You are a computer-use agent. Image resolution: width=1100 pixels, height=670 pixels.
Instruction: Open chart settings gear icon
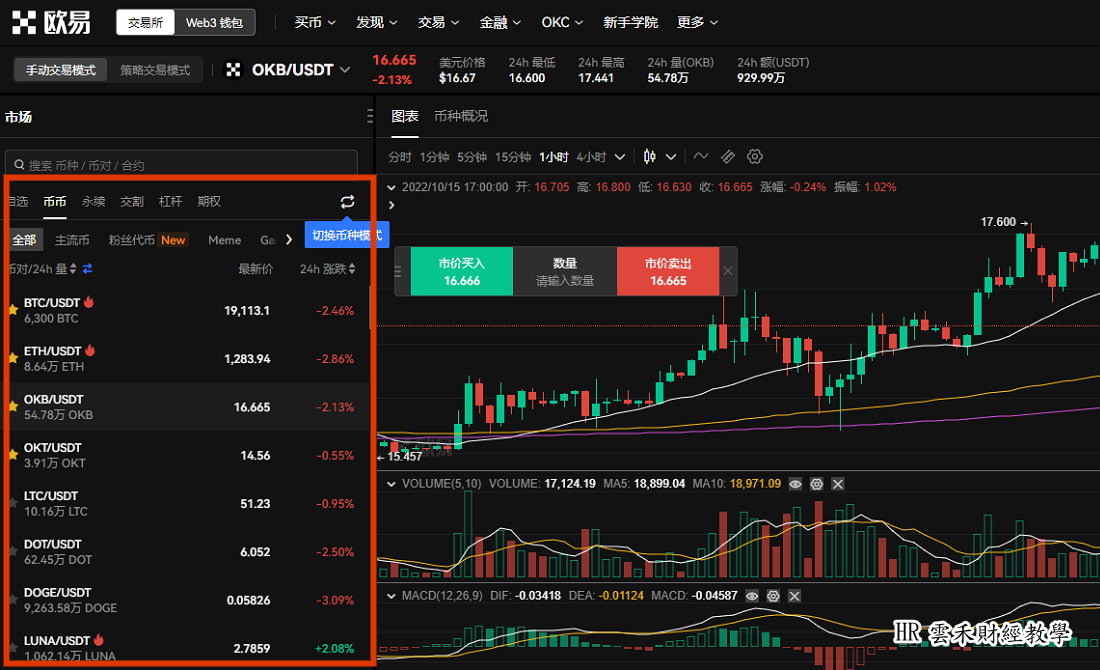coord(755,156)
